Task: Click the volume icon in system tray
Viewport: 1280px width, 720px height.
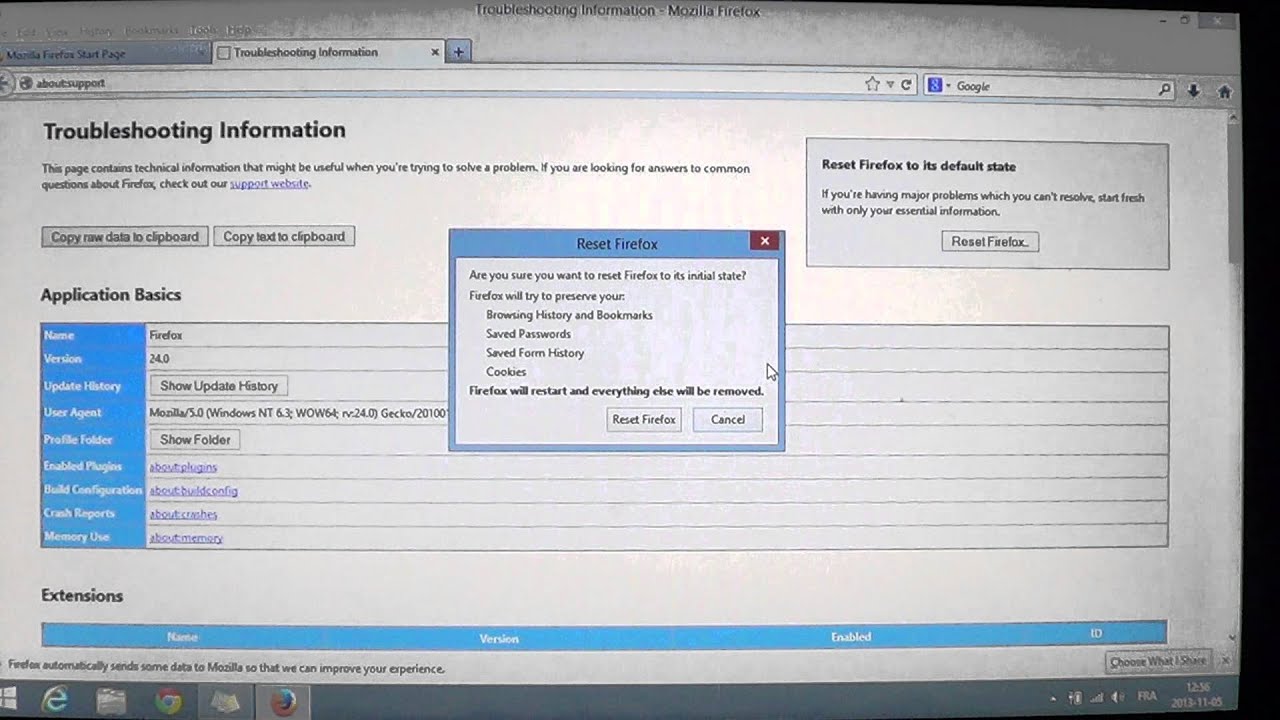Action: (x=1117, y=697)
